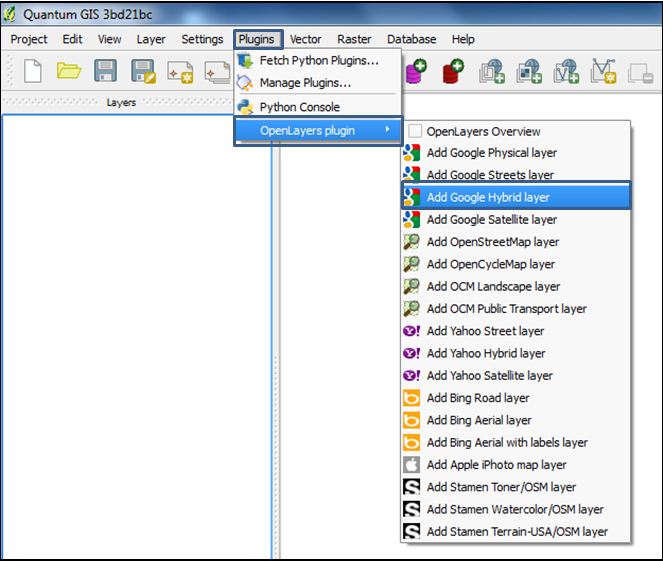Open New Print Composer icon
Image resolution: width=663 pixels, height=561 pixels.
click(180, 72)
